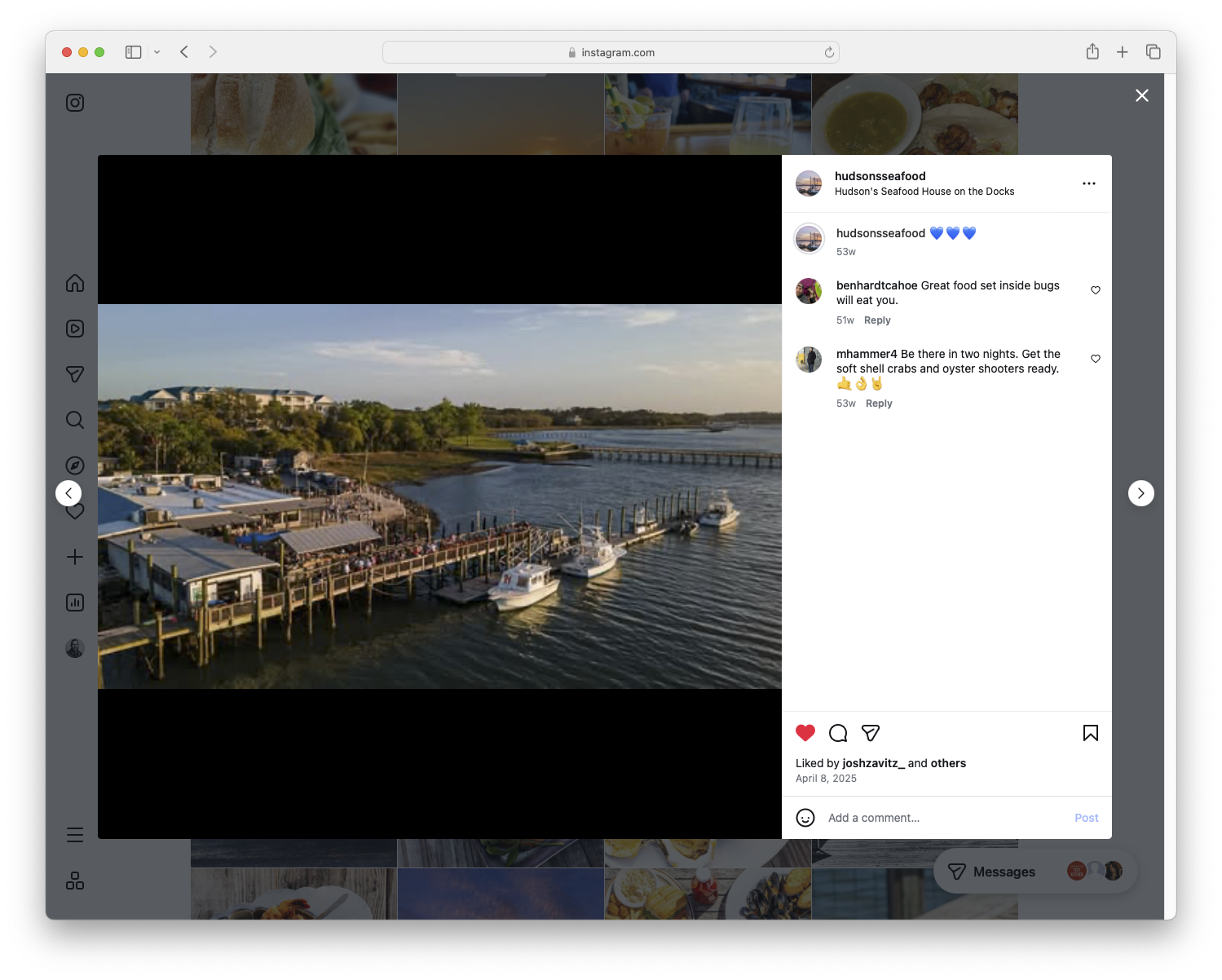Open the Safari sidebar dropdown chevron
Screen dimensions: 1222x980
coord(157,51)
